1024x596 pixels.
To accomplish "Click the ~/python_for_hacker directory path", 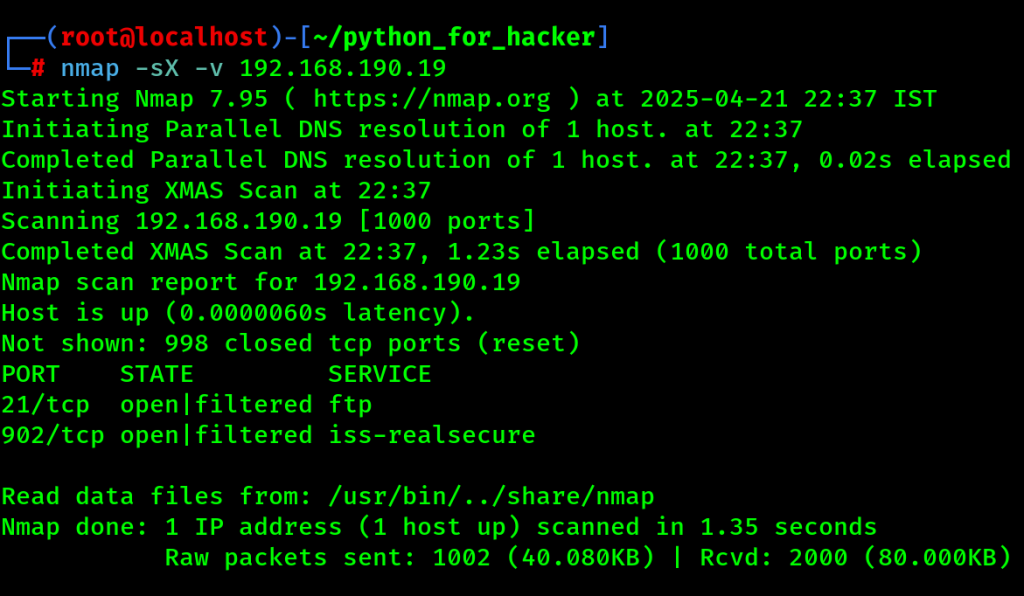I will (455, 37).
